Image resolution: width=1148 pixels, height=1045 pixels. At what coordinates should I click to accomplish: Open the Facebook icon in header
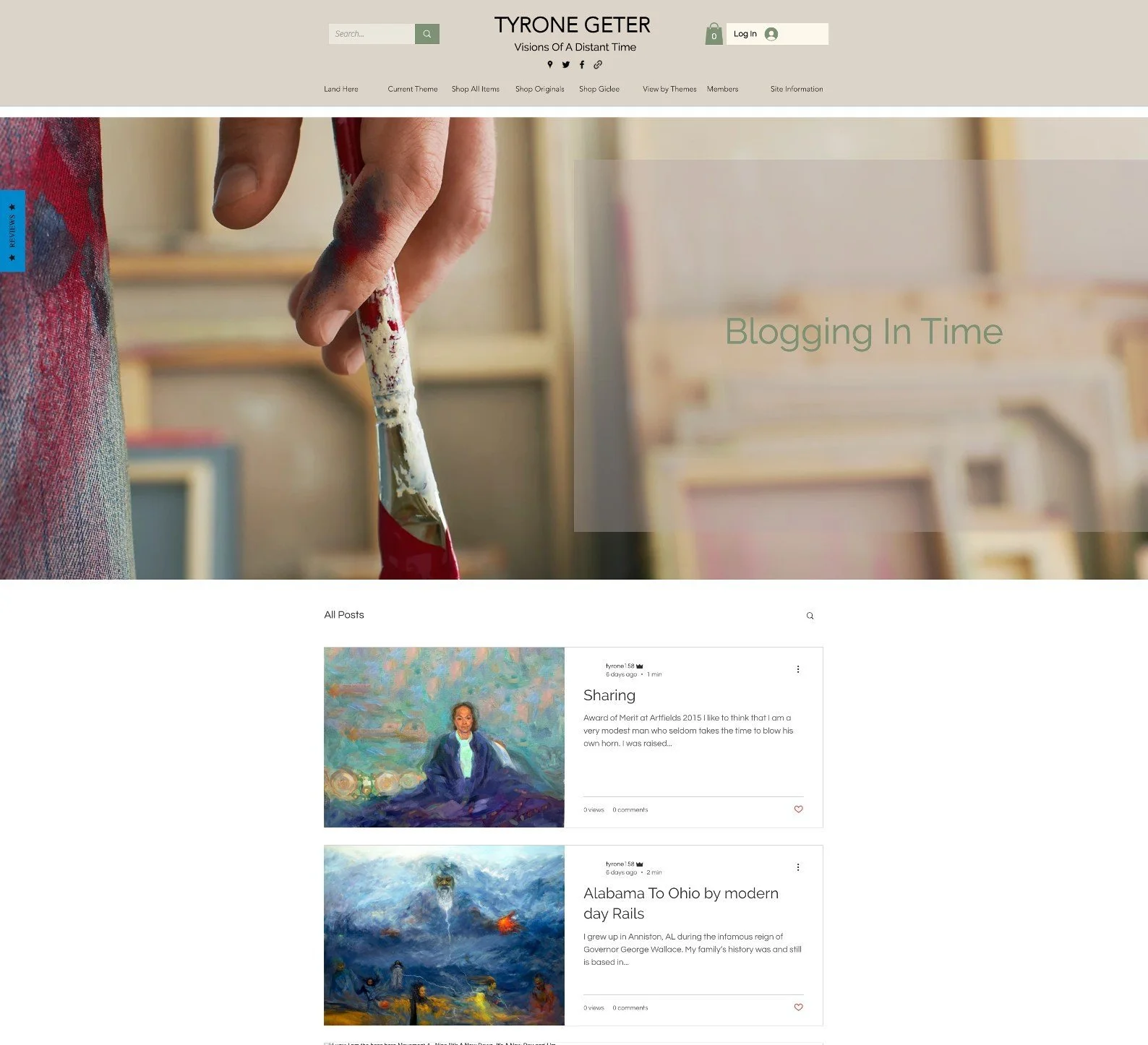click(x=582, y=64)
